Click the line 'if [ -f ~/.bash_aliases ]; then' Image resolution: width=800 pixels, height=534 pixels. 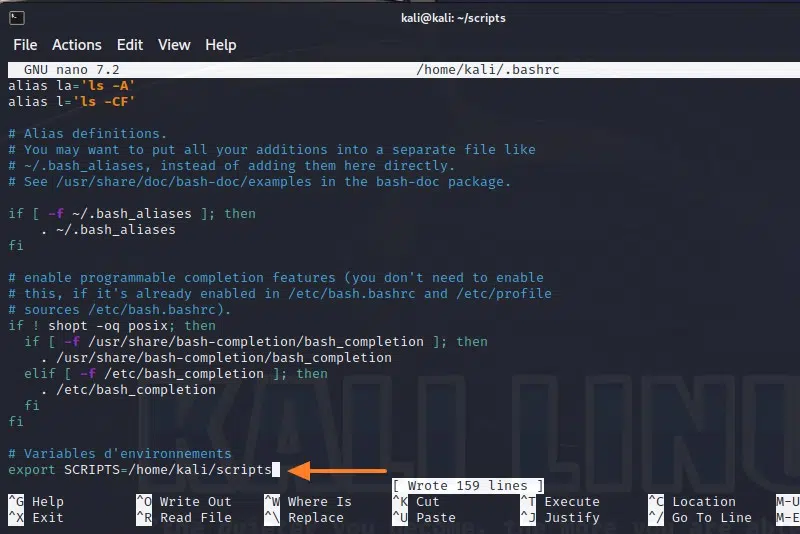click(132, 214)
